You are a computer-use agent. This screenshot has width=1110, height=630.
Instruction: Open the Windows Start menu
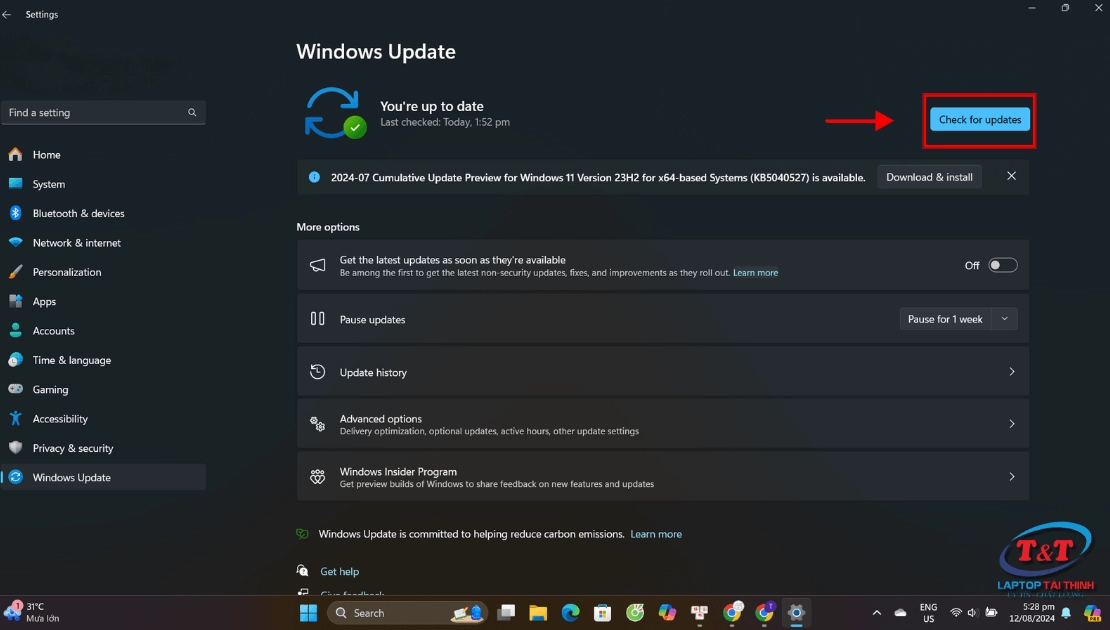click(309, 613)
